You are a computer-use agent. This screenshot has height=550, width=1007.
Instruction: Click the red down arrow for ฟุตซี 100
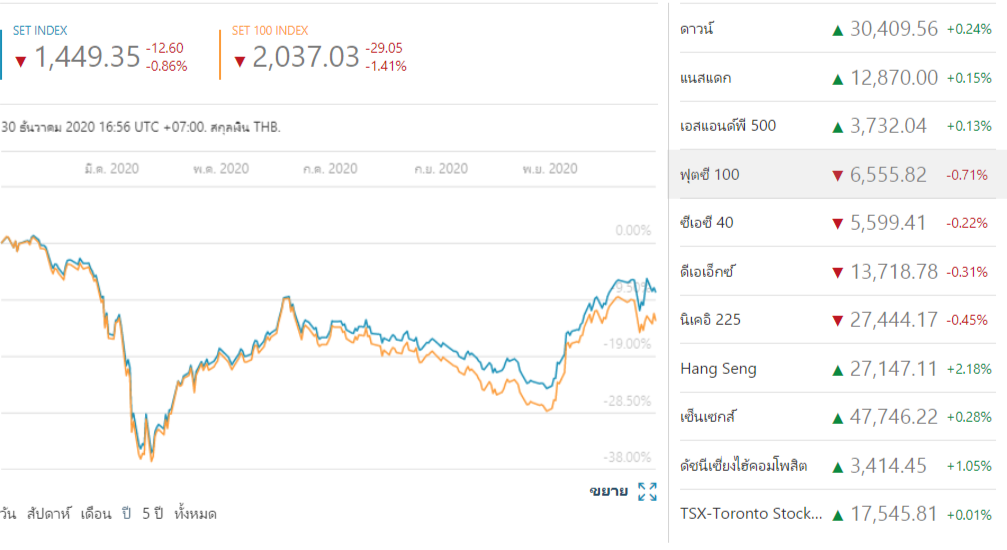click(837, 176)
